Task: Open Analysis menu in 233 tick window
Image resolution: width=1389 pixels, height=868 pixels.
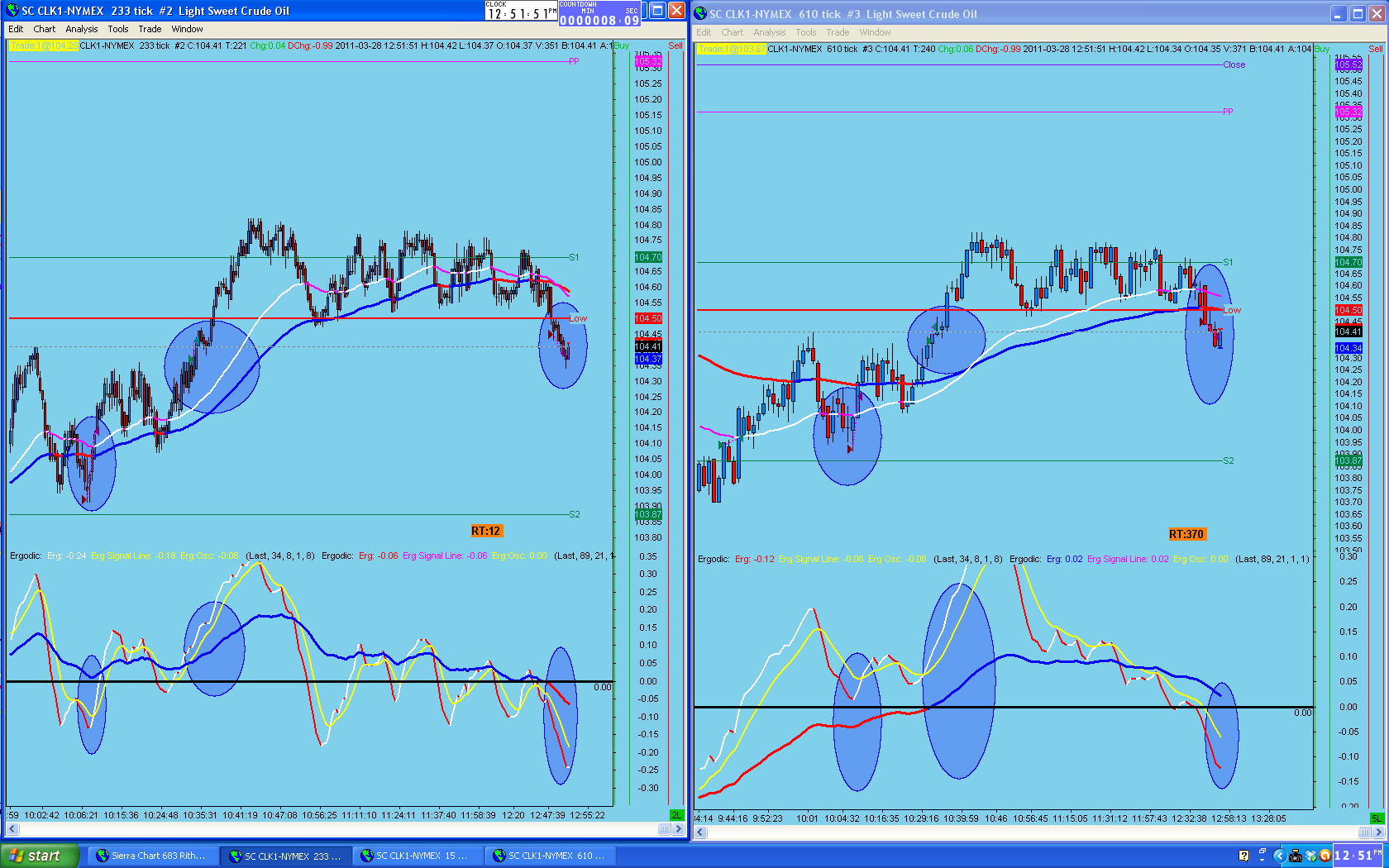Action: point(82,29)
